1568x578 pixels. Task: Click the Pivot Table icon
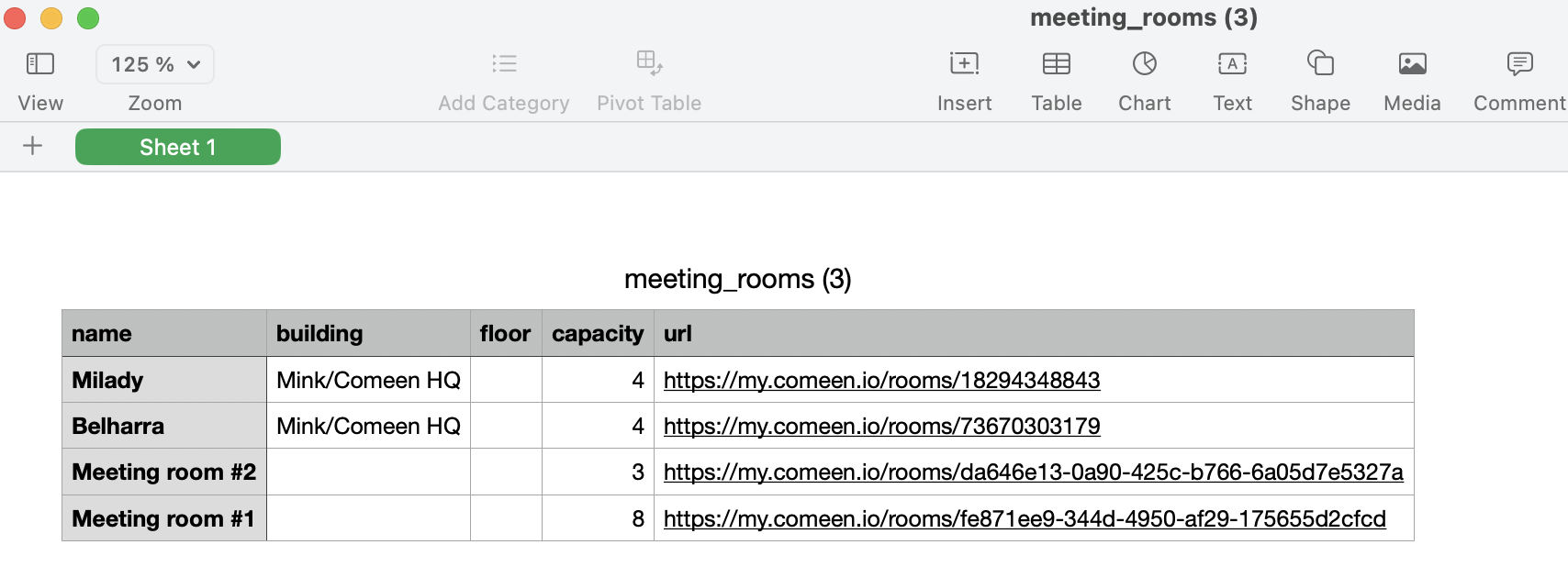point(649,62)
